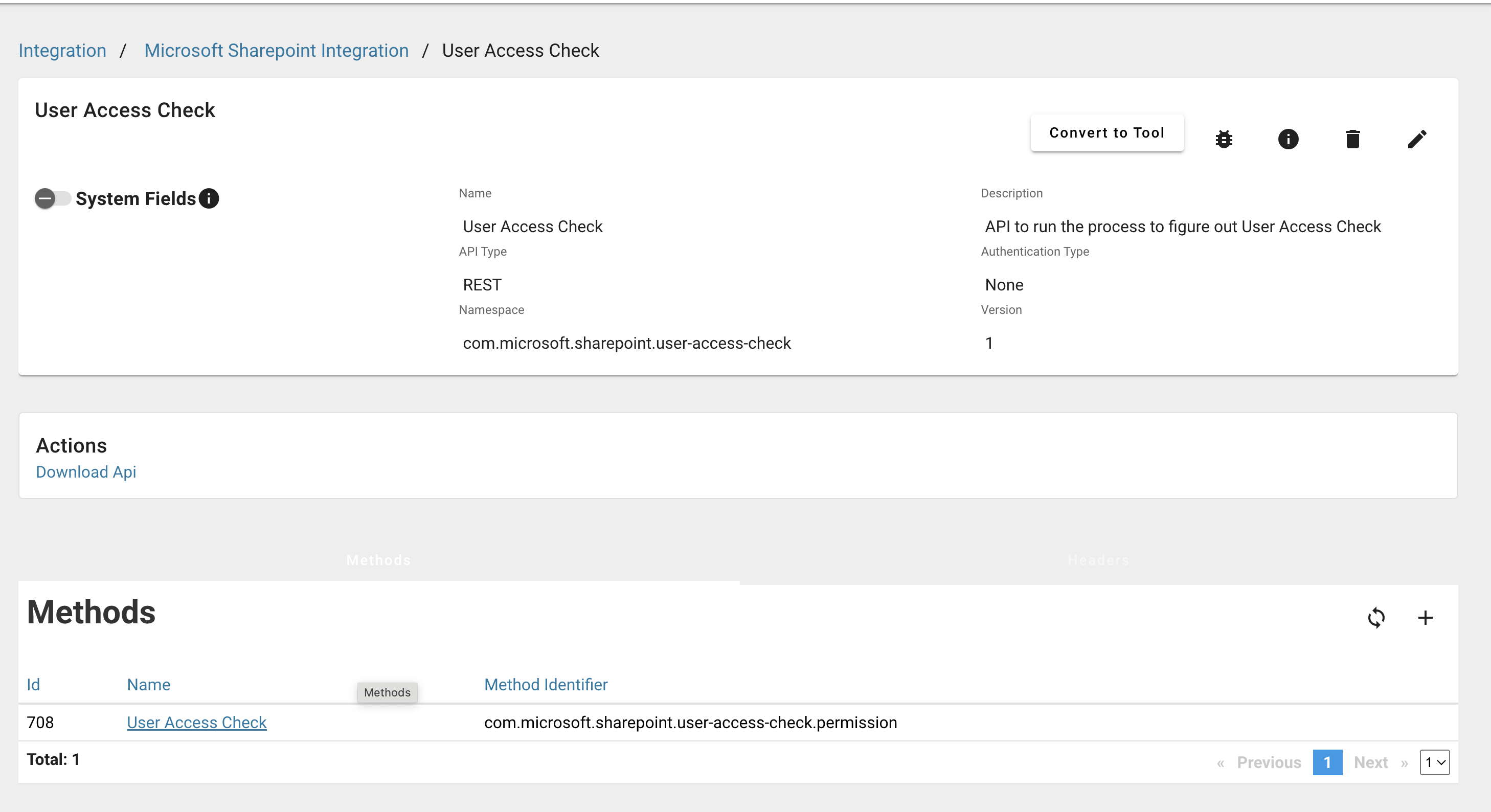Click the Previous page button
Viewport: 1491px width, 812px height.
point(1269,762)
